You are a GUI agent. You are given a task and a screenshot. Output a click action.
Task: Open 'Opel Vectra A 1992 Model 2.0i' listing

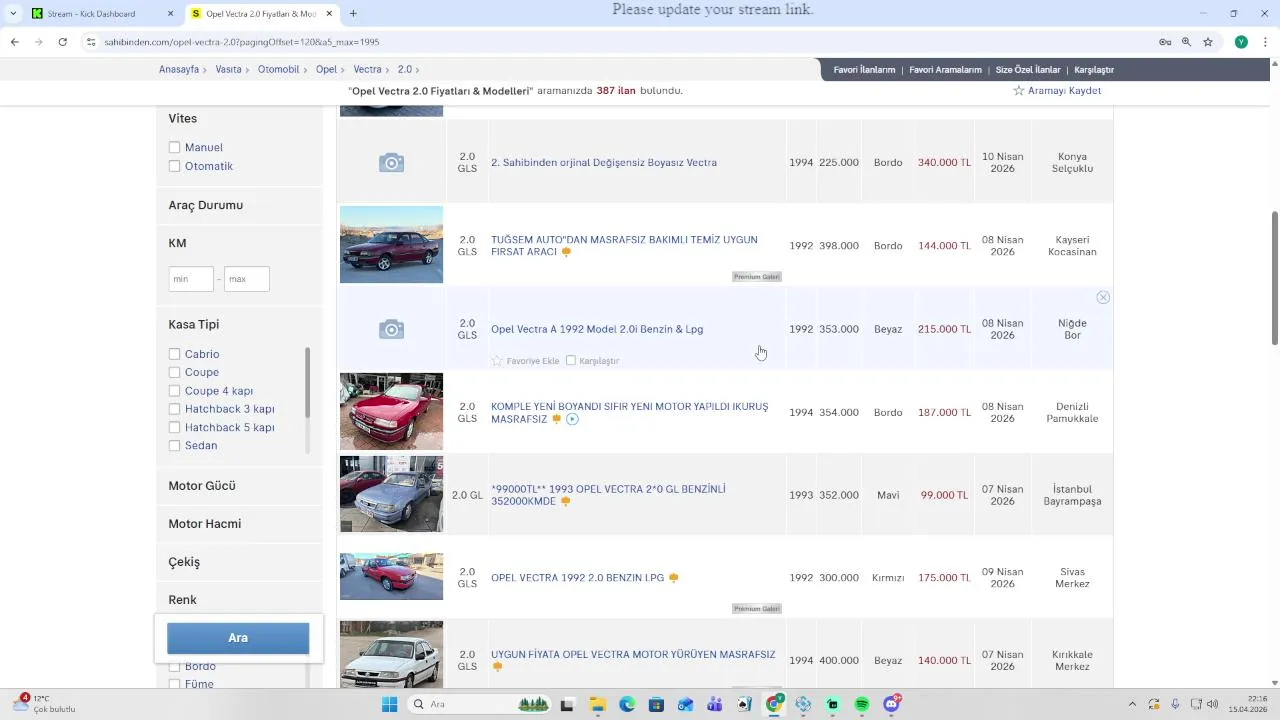point(597,329)
